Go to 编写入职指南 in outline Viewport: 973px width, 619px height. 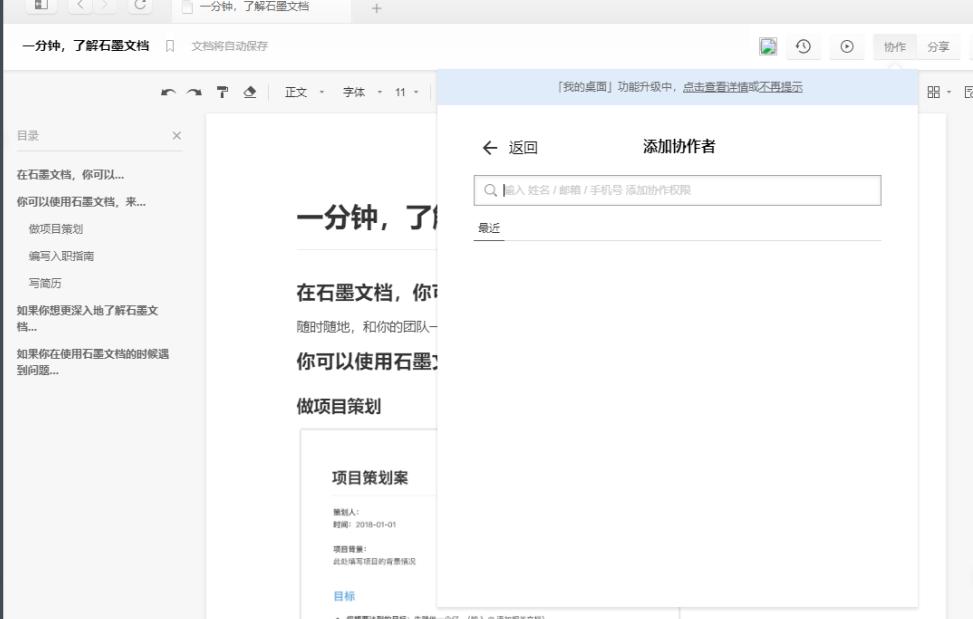point(61,256)
